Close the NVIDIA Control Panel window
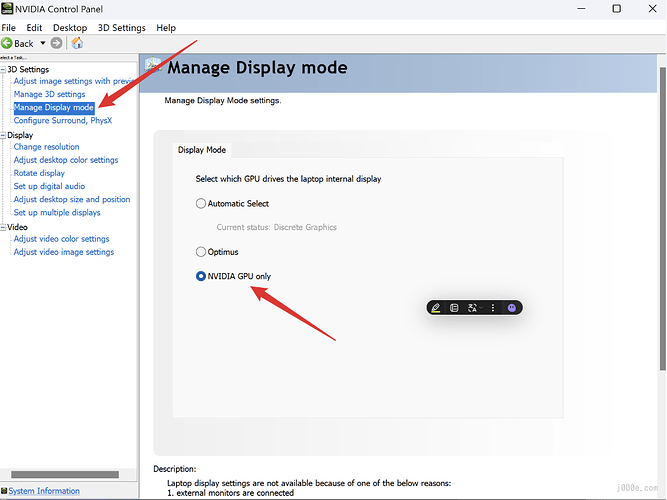Image resolution: width=667 pixels, height=500 pixels. (x=653, y=9)
